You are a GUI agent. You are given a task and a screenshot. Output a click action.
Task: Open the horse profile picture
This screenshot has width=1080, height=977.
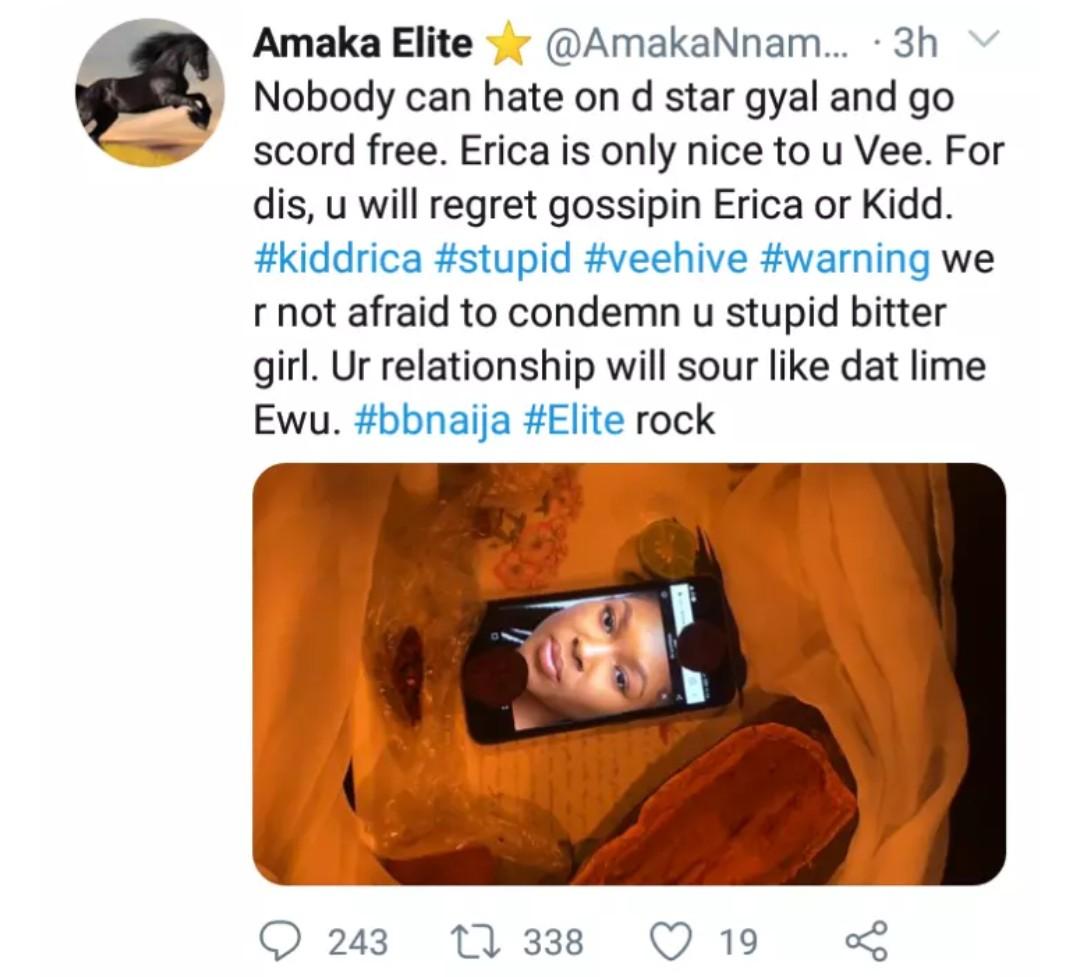click(x=144, y=92)
